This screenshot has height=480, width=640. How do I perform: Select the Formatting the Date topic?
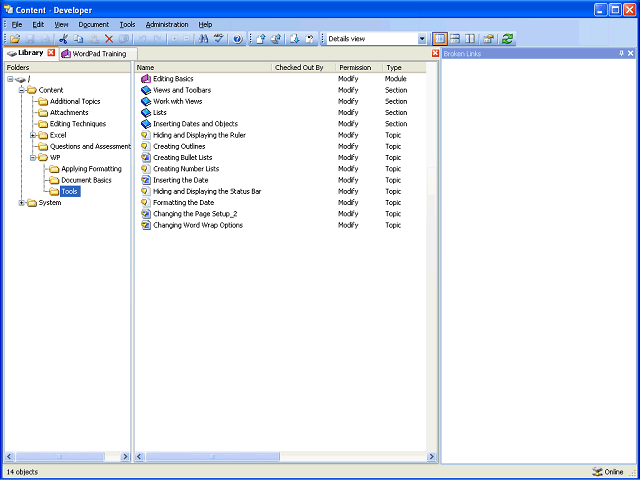point(184,203)
